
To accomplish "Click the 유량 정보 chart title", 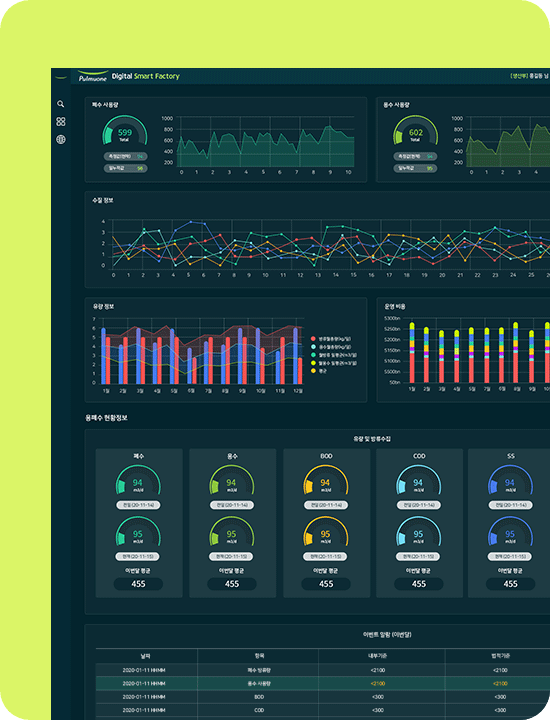I will click(103, 306).
